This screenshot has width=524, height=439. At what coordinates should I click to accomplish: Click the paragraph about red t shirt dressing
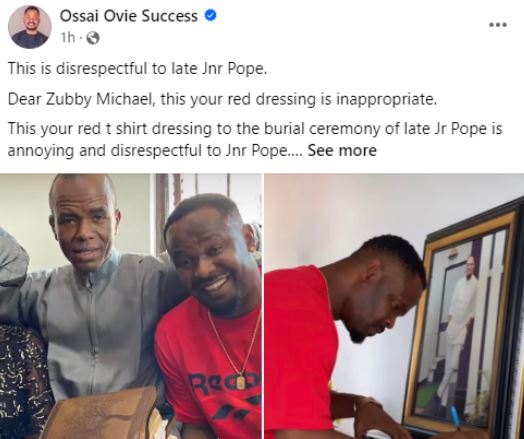point(255,140)
